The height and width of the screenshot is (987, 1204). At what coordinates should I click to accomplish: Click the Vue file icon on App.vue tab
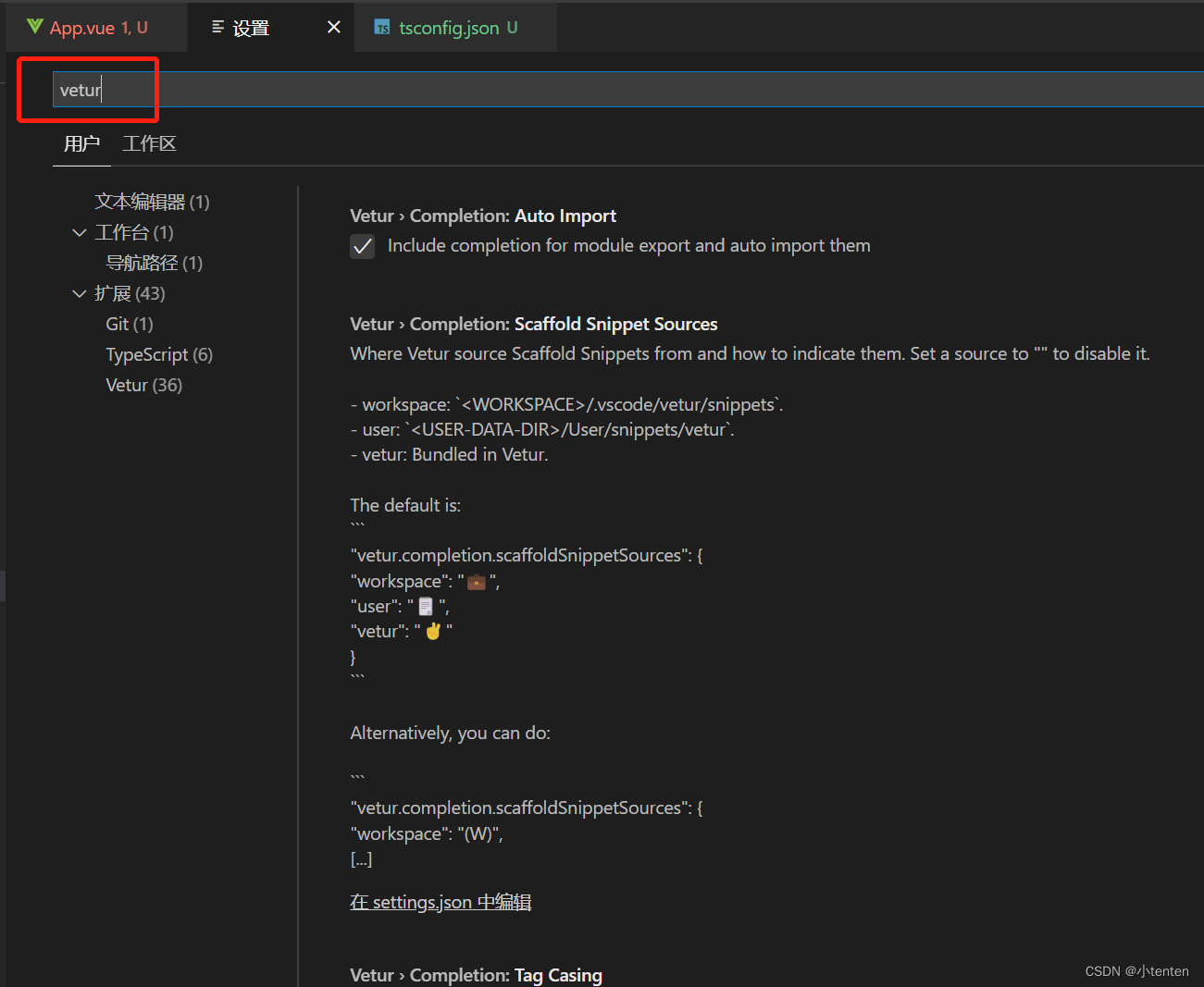pyautogui.click(x=34, y=27)
